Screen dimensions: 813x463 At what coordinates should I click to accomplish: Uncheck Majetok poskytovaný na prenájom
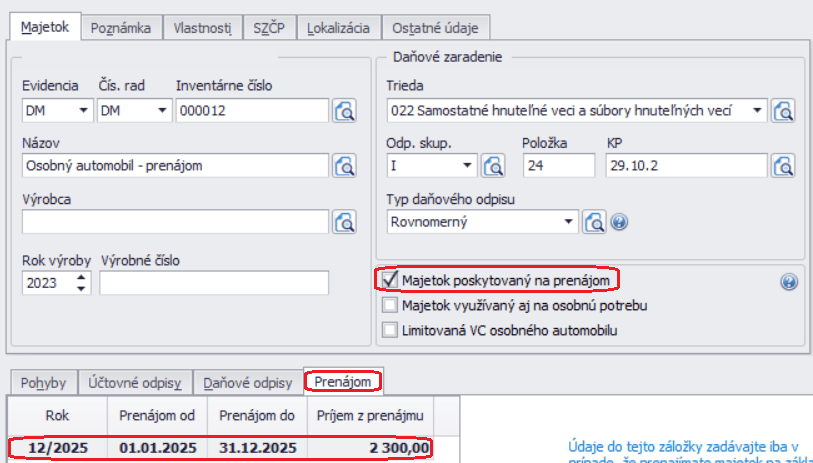click(391, 281)
